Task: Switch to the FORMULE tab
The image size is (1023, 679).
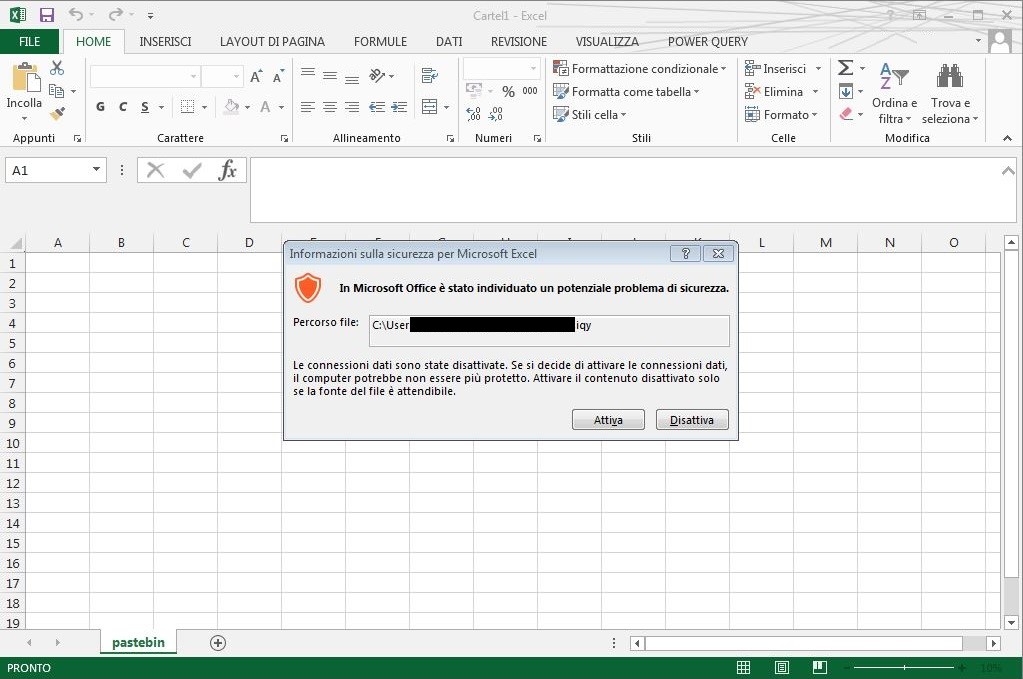Action: (x=380, y=42)
